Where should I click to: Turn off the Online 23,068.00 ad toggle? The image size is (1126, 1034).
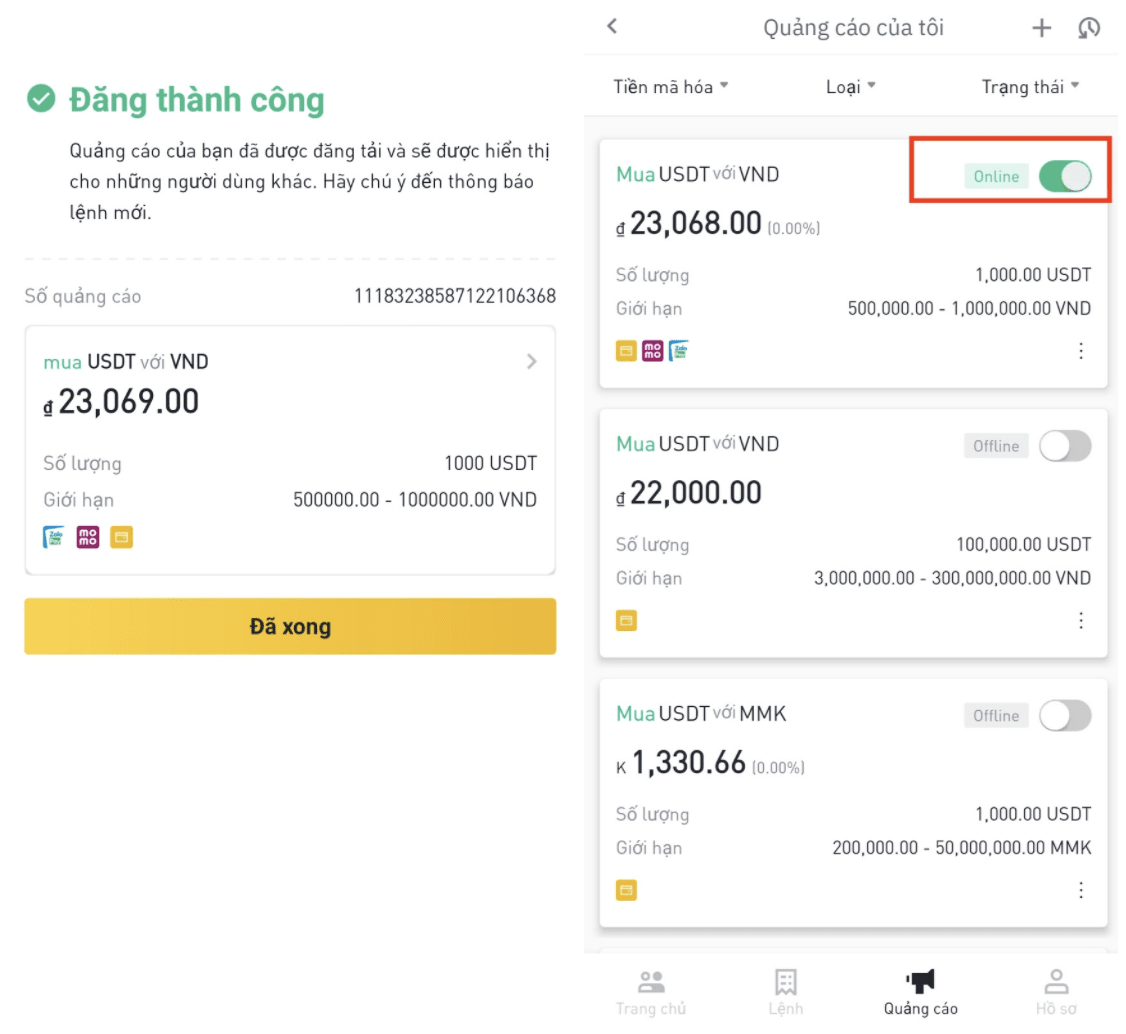pyautogui.click(x=1065, y=177)
